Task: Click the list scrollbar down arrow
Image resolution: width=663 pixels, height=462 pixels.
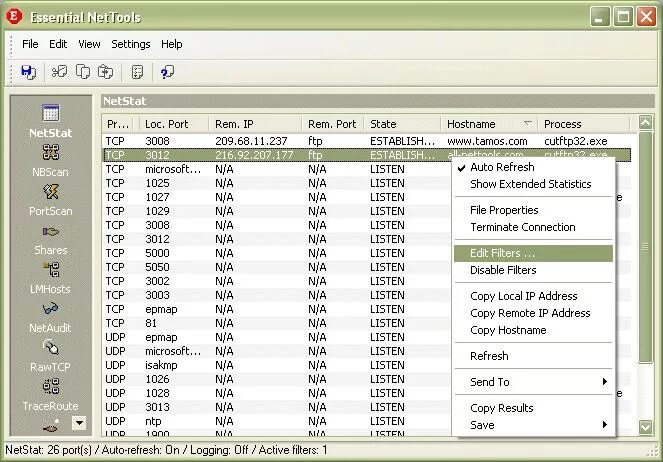Action: point(645,427)
